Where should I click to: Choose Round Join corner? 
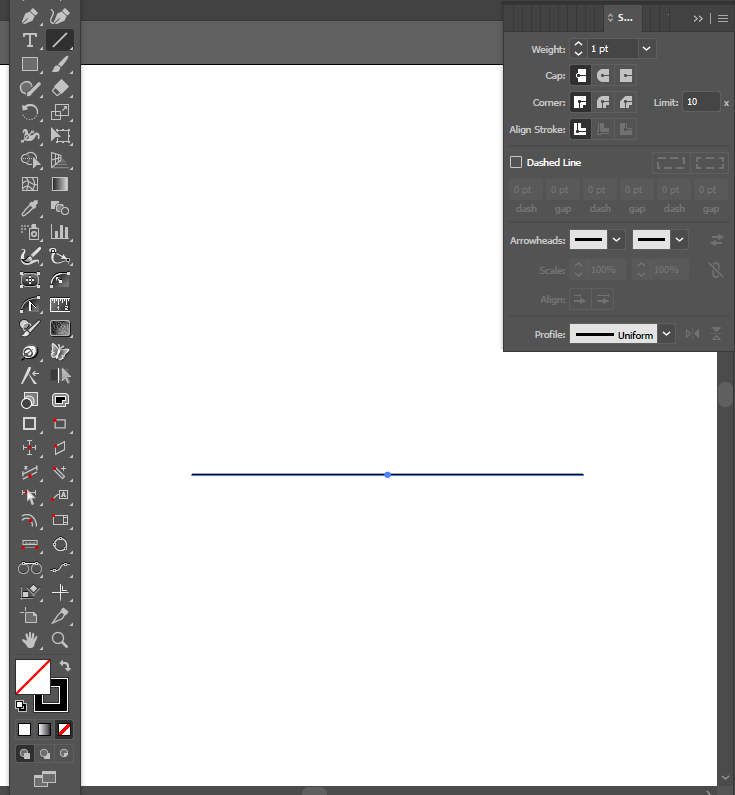pyautogui.click(x=603, y=102)
